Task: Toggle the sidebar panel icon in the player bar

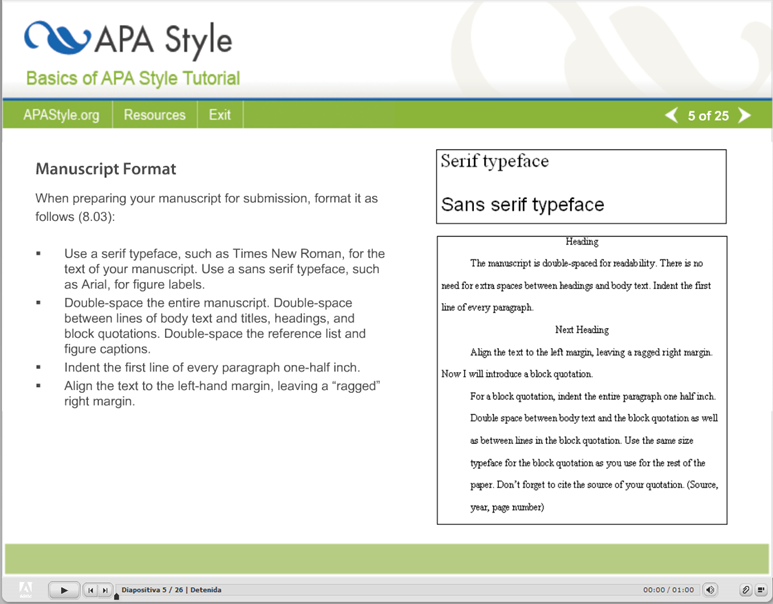Action: click(761, 590)
